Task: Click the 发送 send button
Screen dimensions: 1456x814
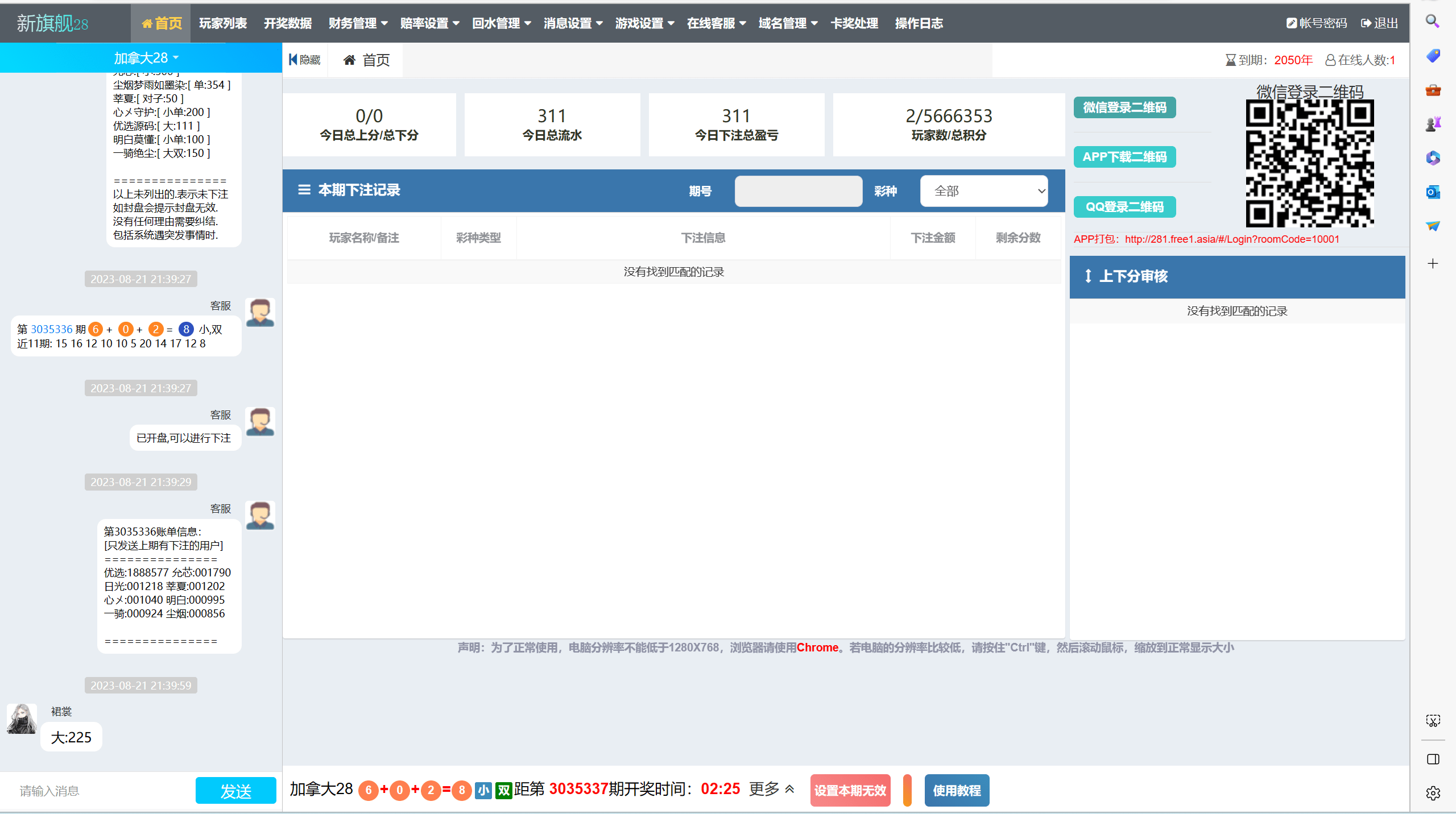Action: 236,791
